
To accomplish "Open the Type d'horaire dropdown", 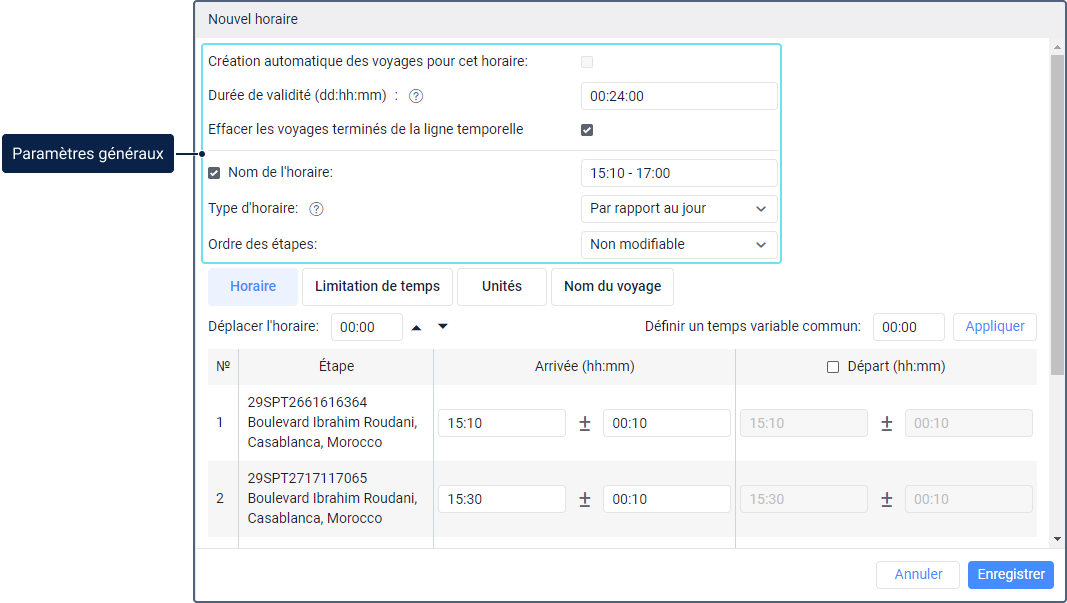I will pos(679,209).
